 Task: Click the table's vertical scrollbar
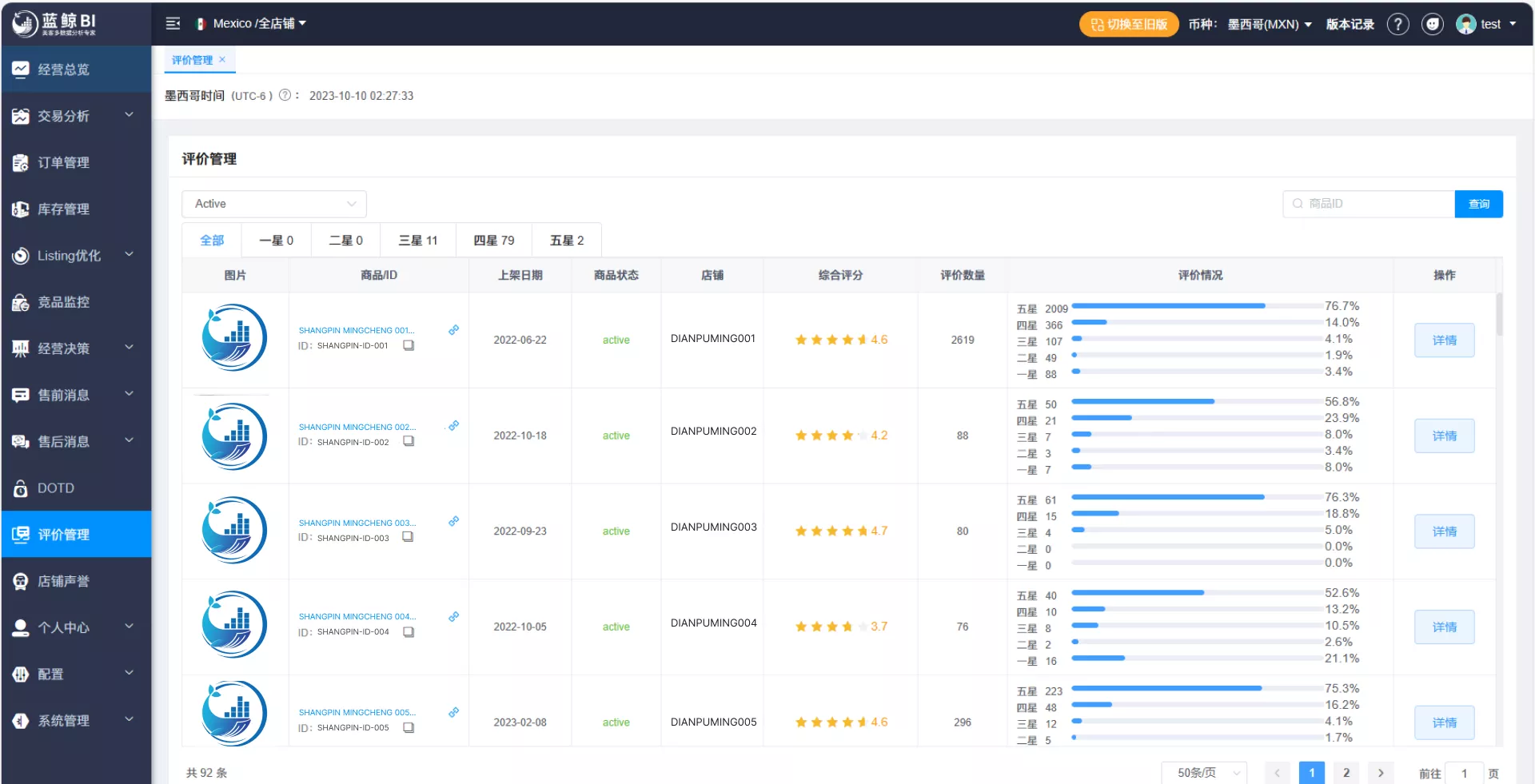(x=1499, y=314)
